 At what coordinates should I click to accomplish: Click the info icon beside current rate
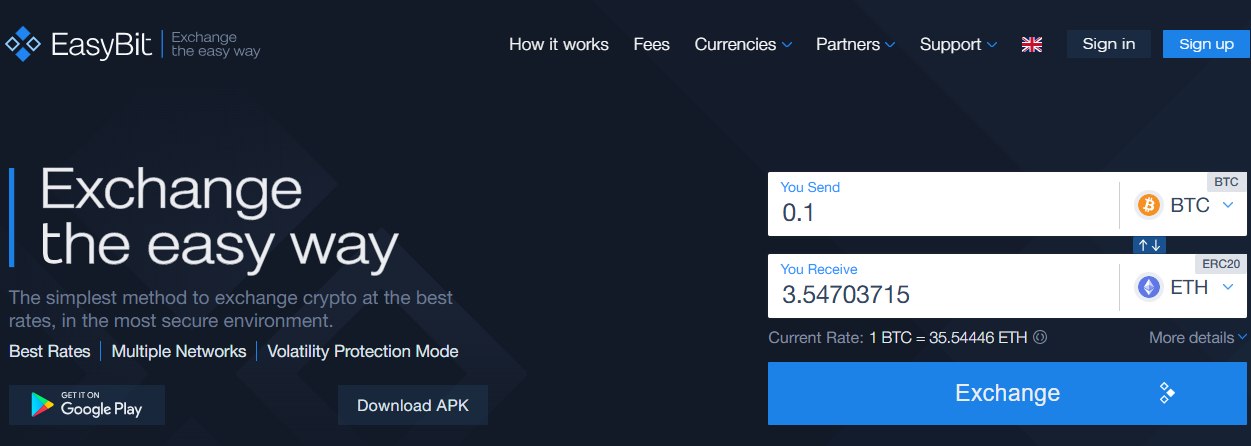click(x=1040, y=338)
